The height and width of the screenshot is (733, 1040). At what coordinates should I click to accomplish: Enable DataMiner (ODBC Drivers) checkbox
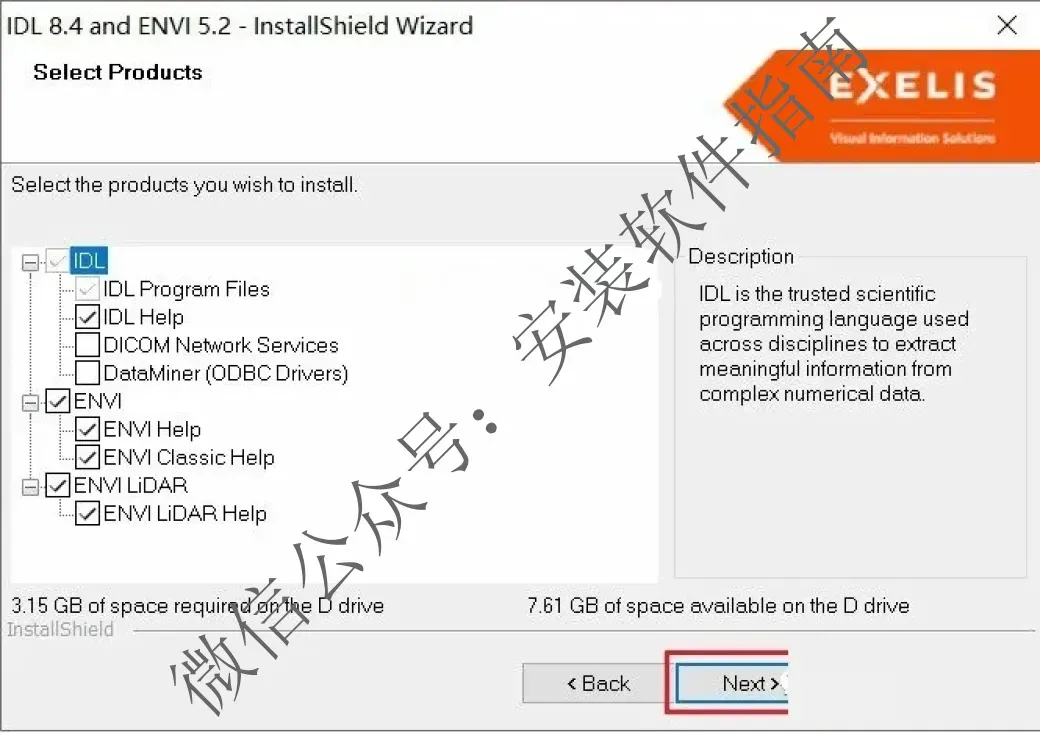click(x=88, y=373)
